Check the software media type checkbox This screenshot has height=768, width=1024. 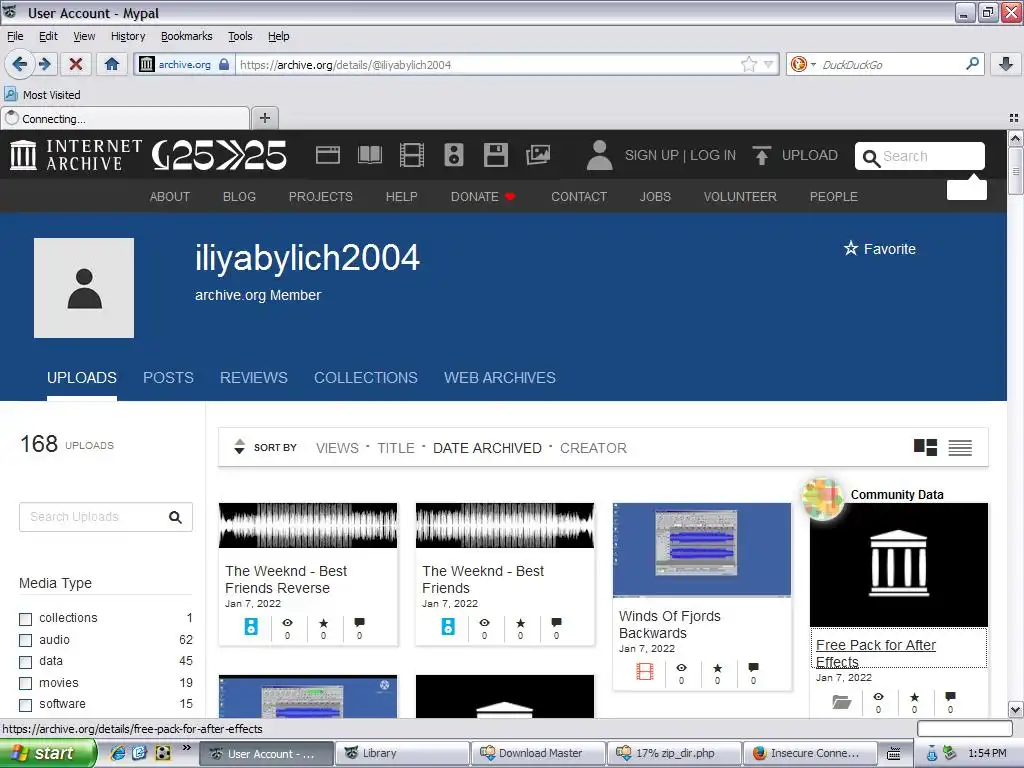pyautogui.click(x=25, y=705)
